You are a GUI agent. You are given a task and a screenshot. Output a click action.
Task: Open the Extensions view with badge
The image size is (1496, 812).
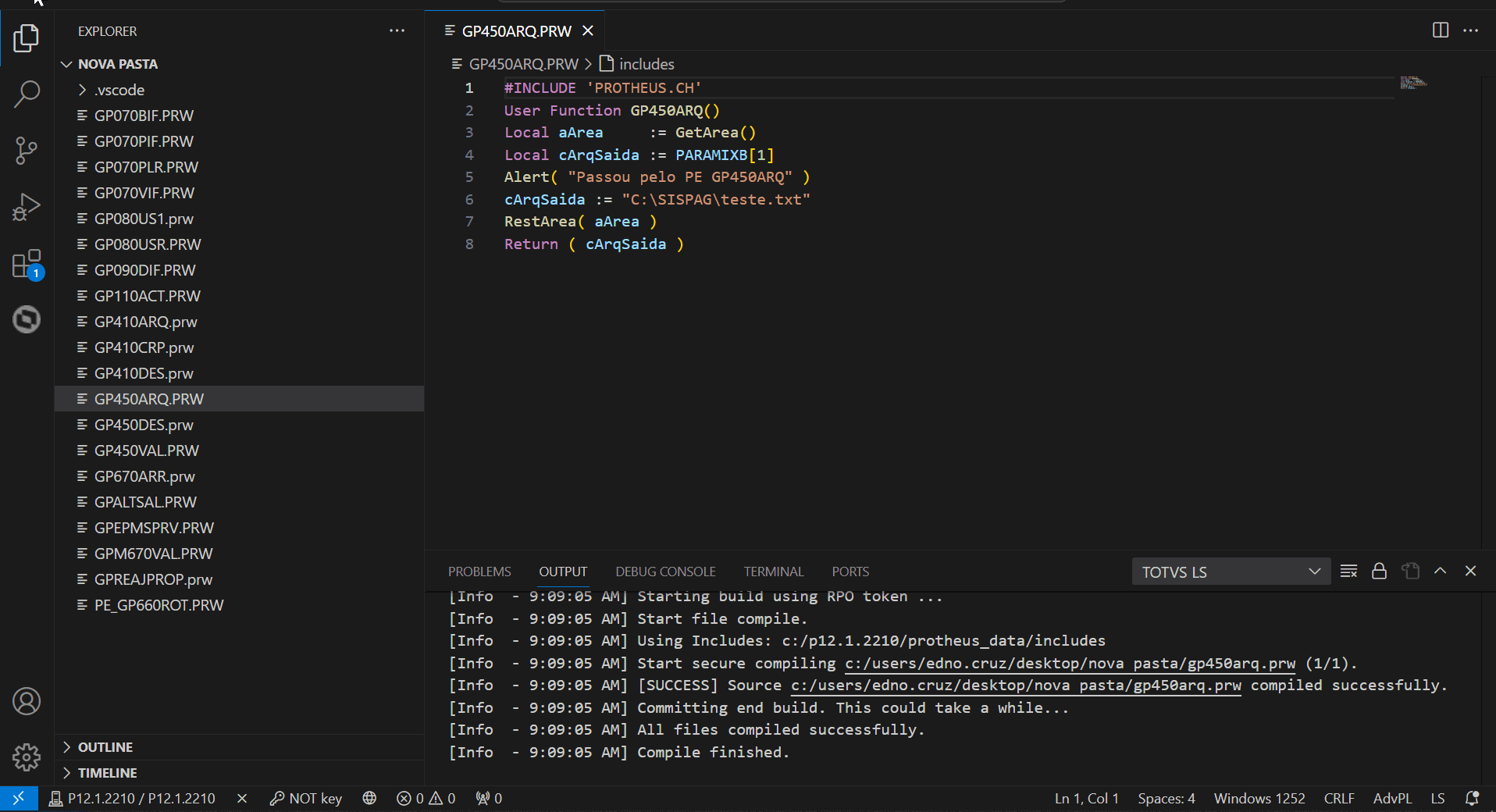click(x=27, y=265)
